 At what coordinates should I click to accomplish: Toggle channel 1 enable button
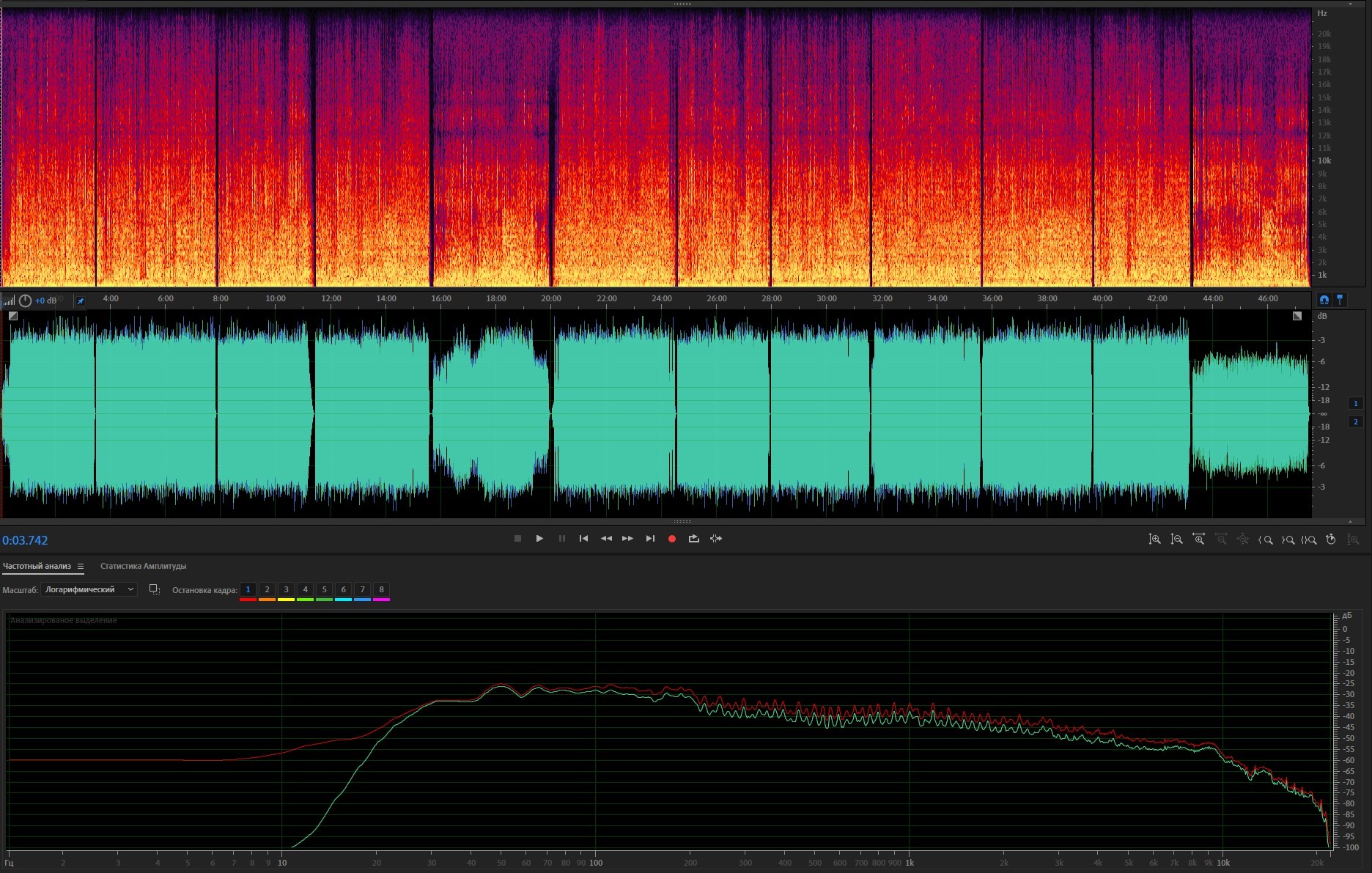click(1355, 403)
